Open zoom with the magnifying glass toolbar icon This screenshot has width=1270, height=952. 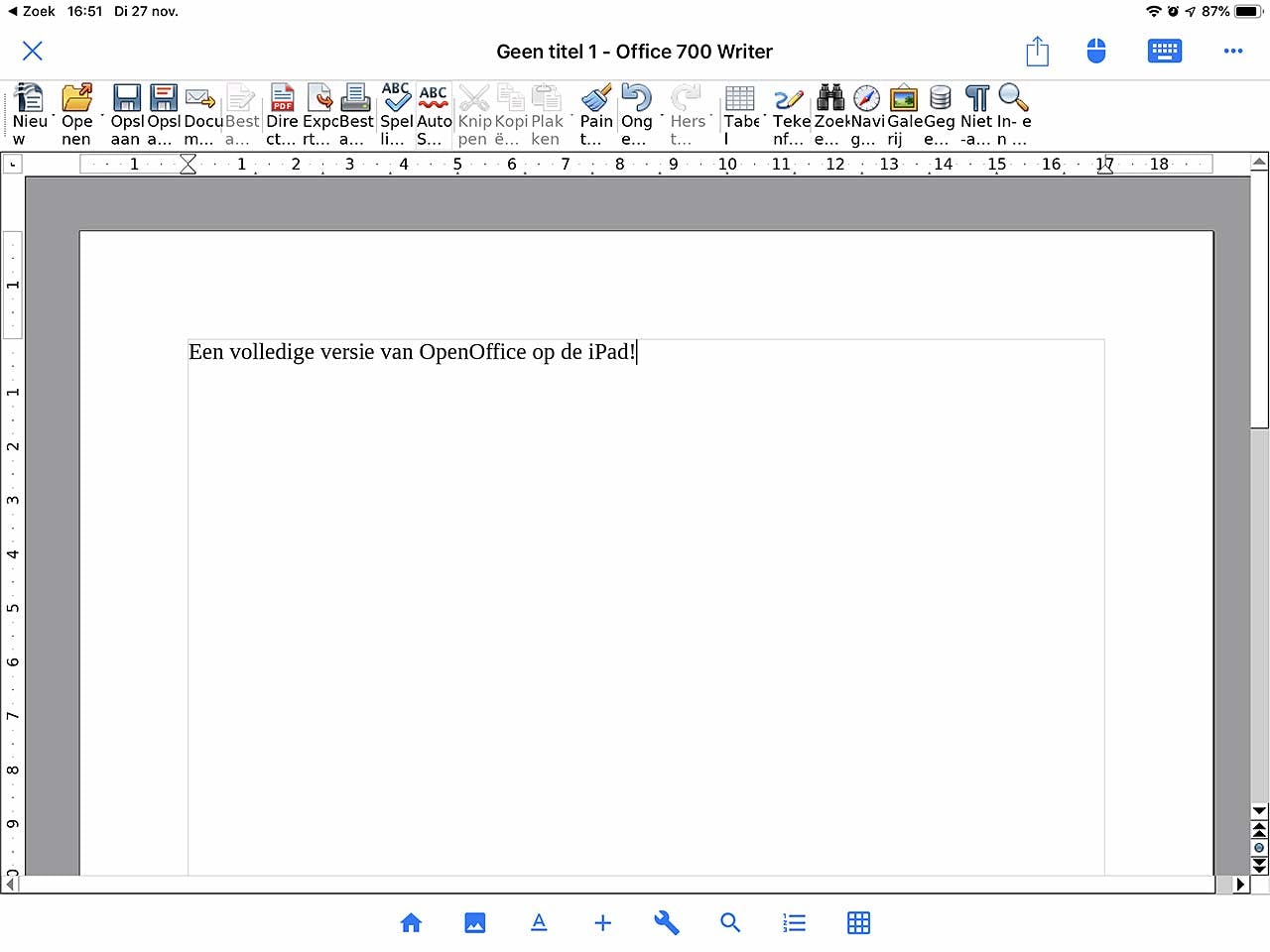pos(1014,97)
